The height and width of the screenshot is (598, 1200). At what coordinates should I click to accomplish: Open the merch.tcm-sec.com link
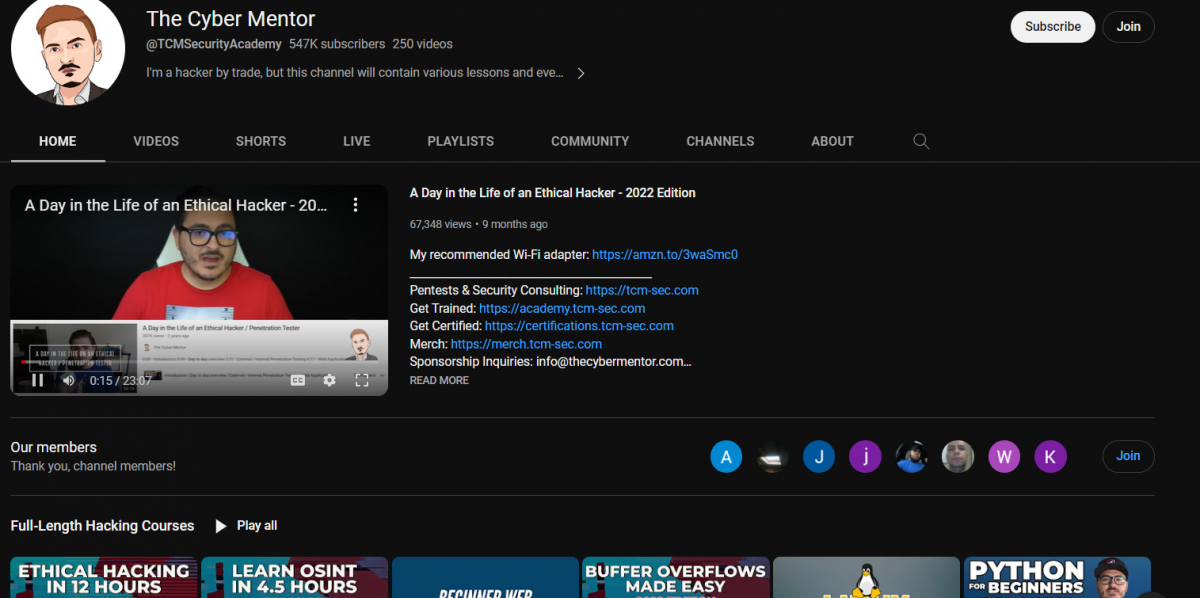(526, 344)
